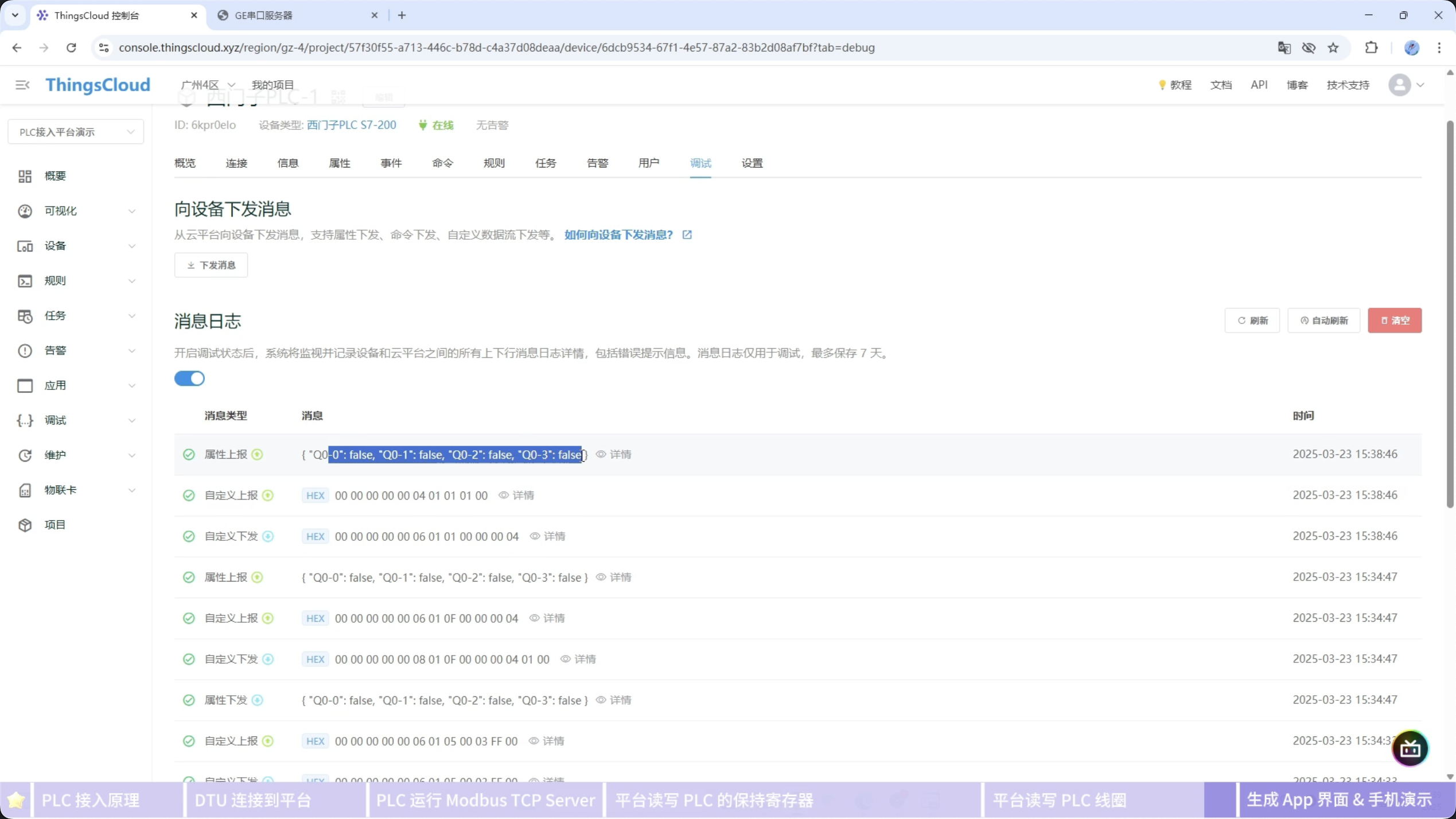The width and height of the screenshot is (1456, 819).
Task: Switch to the 设置 tab
Action: point(752,163)
